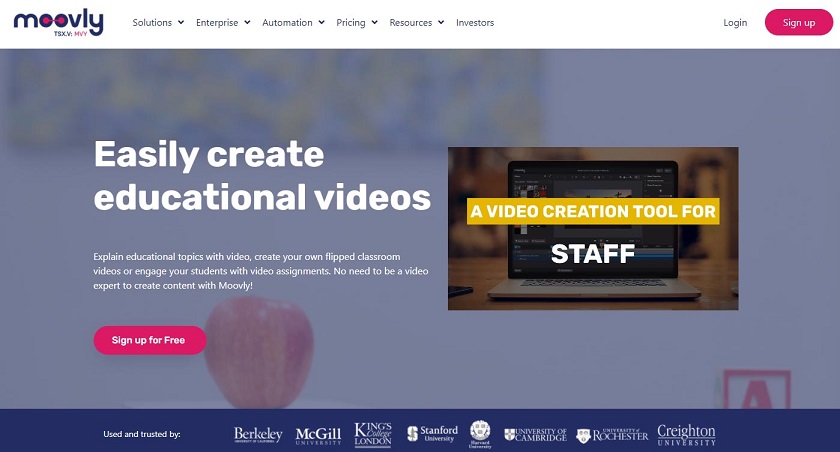Click the McGill University logo
This screenshot has width=840, height=452.
click(x=318, y=436)
